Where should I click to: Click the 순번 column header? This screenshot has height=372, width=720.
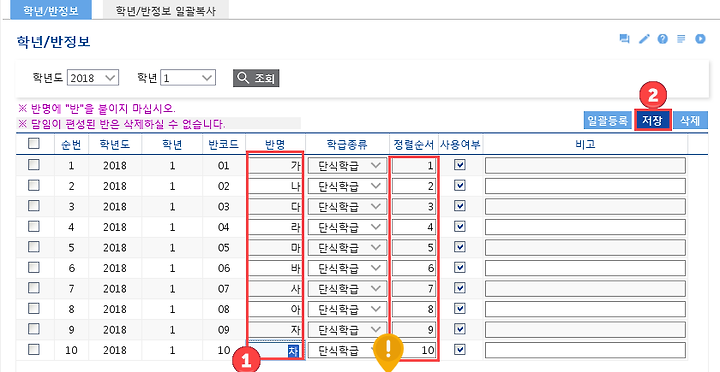click(71, 144)
